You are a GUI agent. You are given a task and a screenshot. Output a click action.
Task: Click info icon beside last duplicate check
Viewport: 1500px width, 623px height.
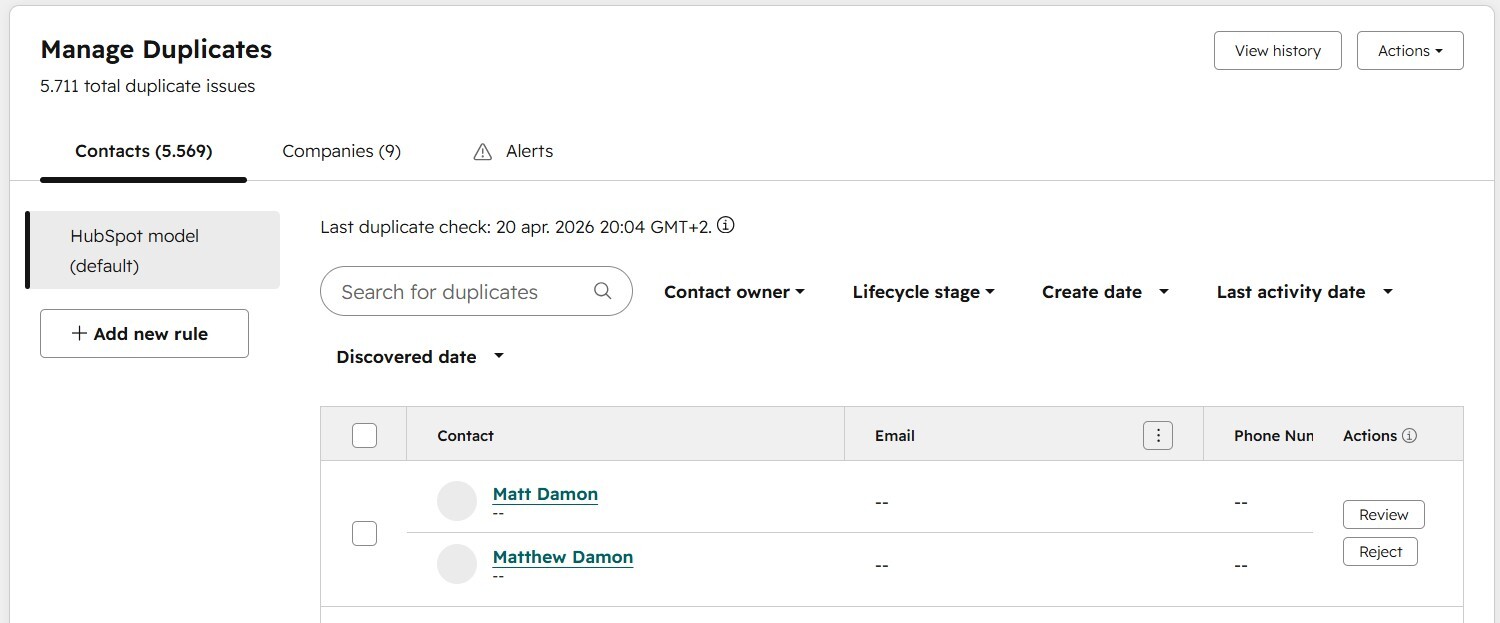726,226
